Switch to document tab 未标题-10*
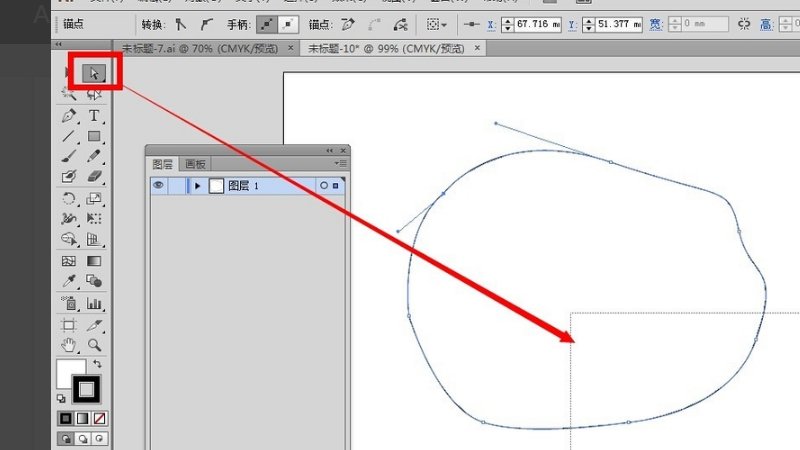The height and width of the screenshot is (450, 800). tap(386, 48)
